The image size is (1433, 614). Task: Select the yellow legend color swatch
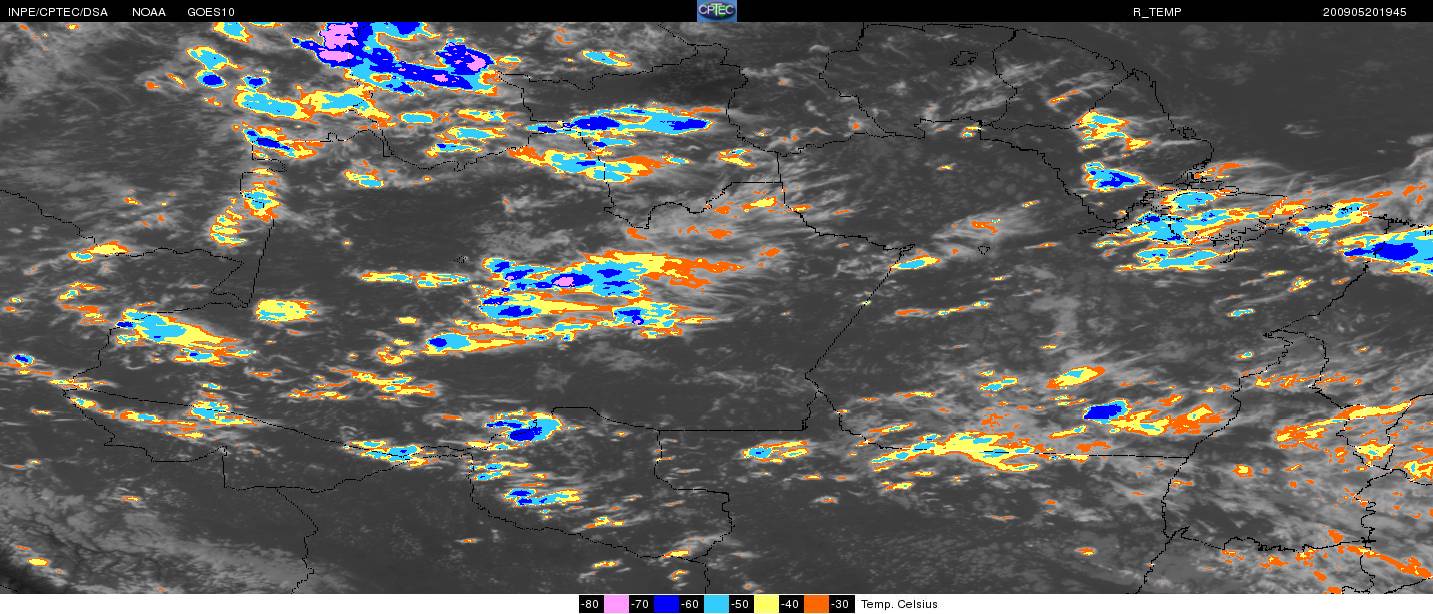[766, 604]
